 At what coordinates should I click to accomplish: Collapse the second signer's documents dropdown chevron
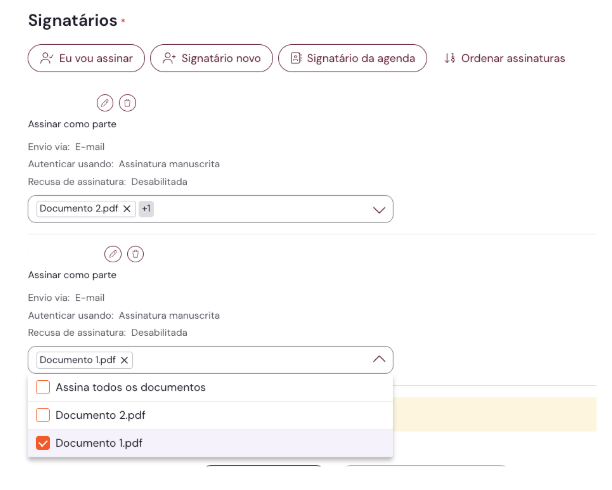379,360
